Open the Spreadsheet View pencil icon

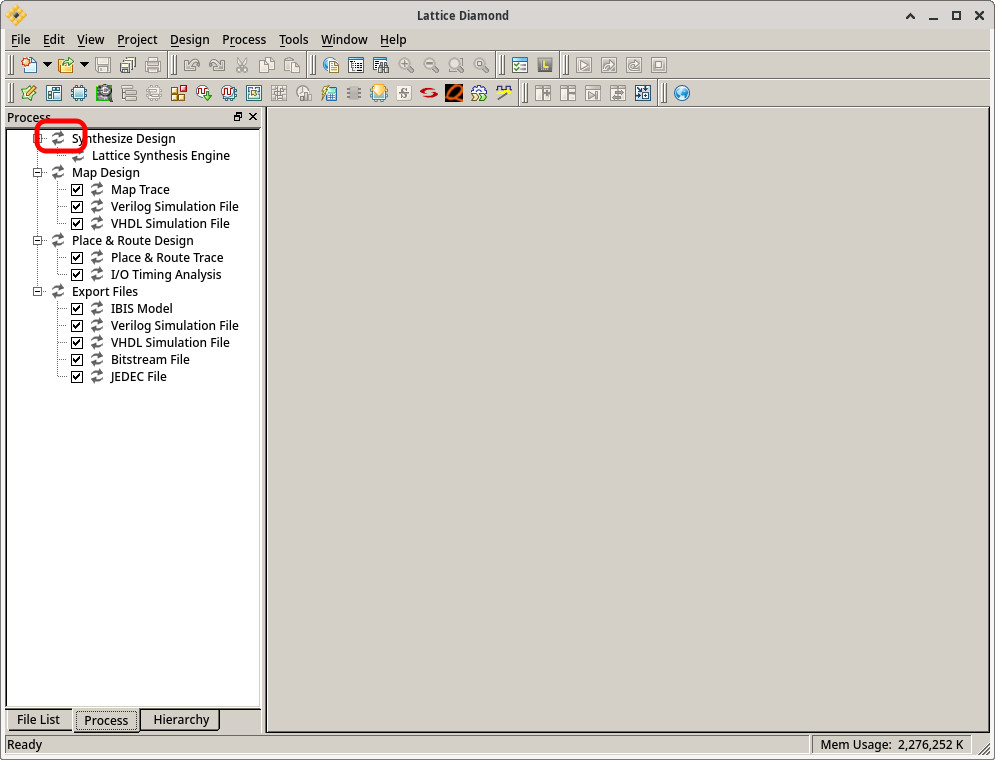pyautogui.click(x=29, y=93)
